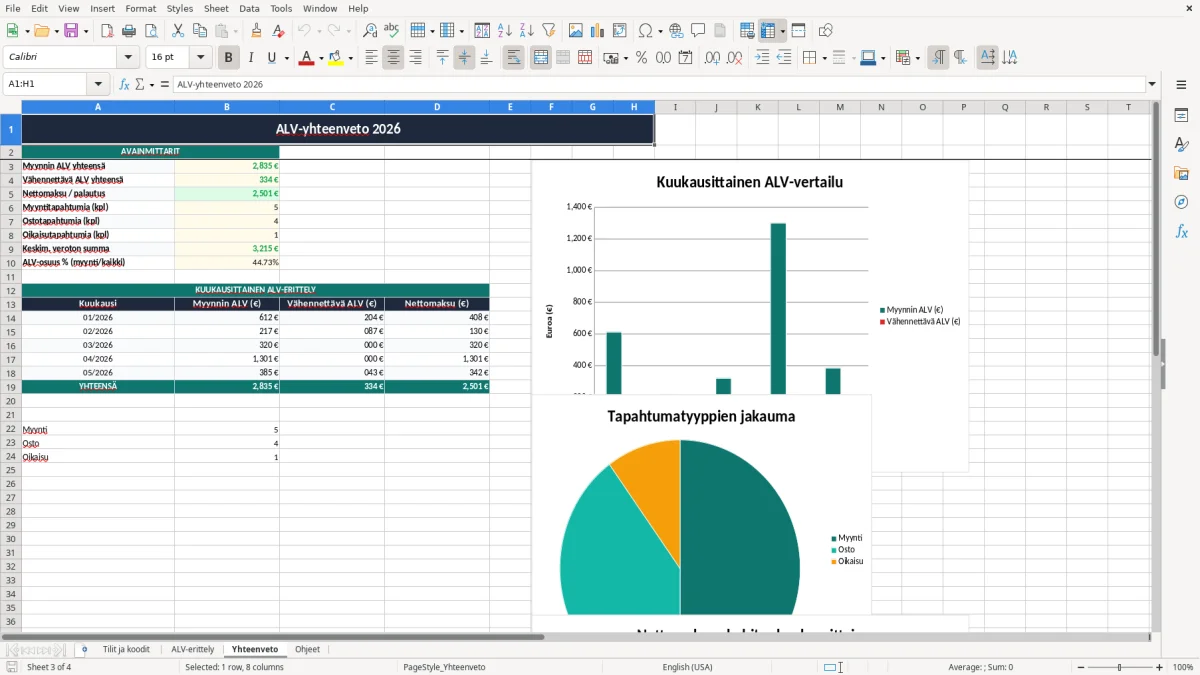Viewport: 1200px width, 675px height.
Task: Click the Spelling check icon
Action: (392, 31)
